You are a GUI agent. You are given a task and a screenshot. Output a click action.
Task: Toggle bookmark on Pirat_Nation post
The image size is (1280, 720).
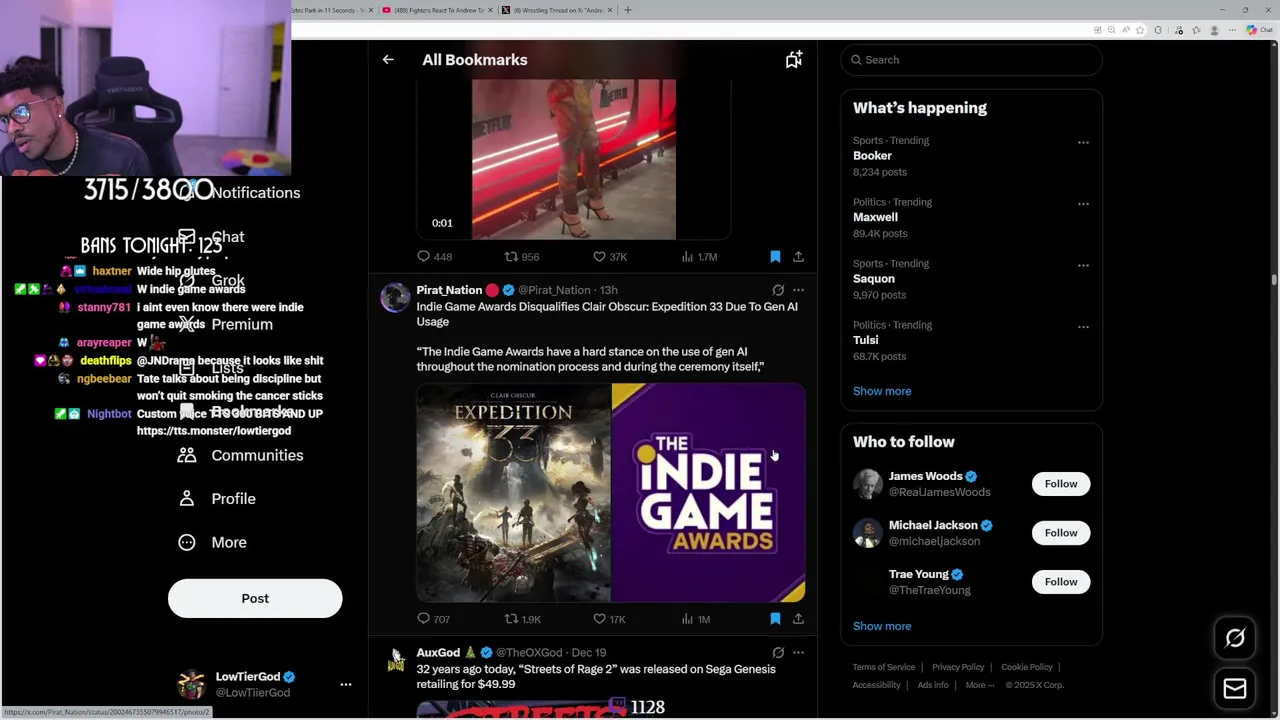tap(775, 619)
